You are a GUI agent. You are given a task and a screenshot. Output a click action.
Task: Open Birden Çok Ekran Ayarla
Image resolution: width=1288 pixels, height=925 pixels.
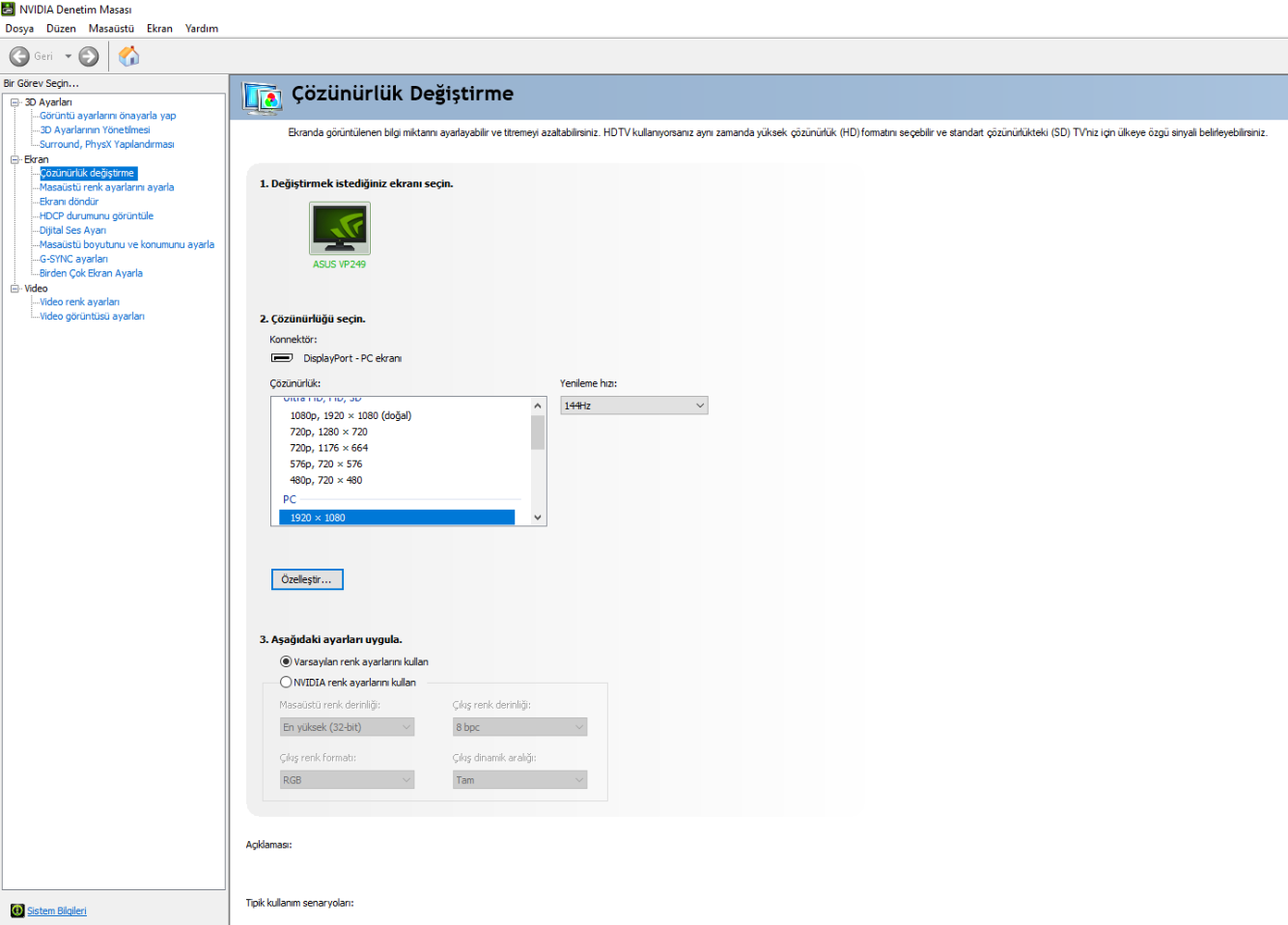click(x=91, y=273)
